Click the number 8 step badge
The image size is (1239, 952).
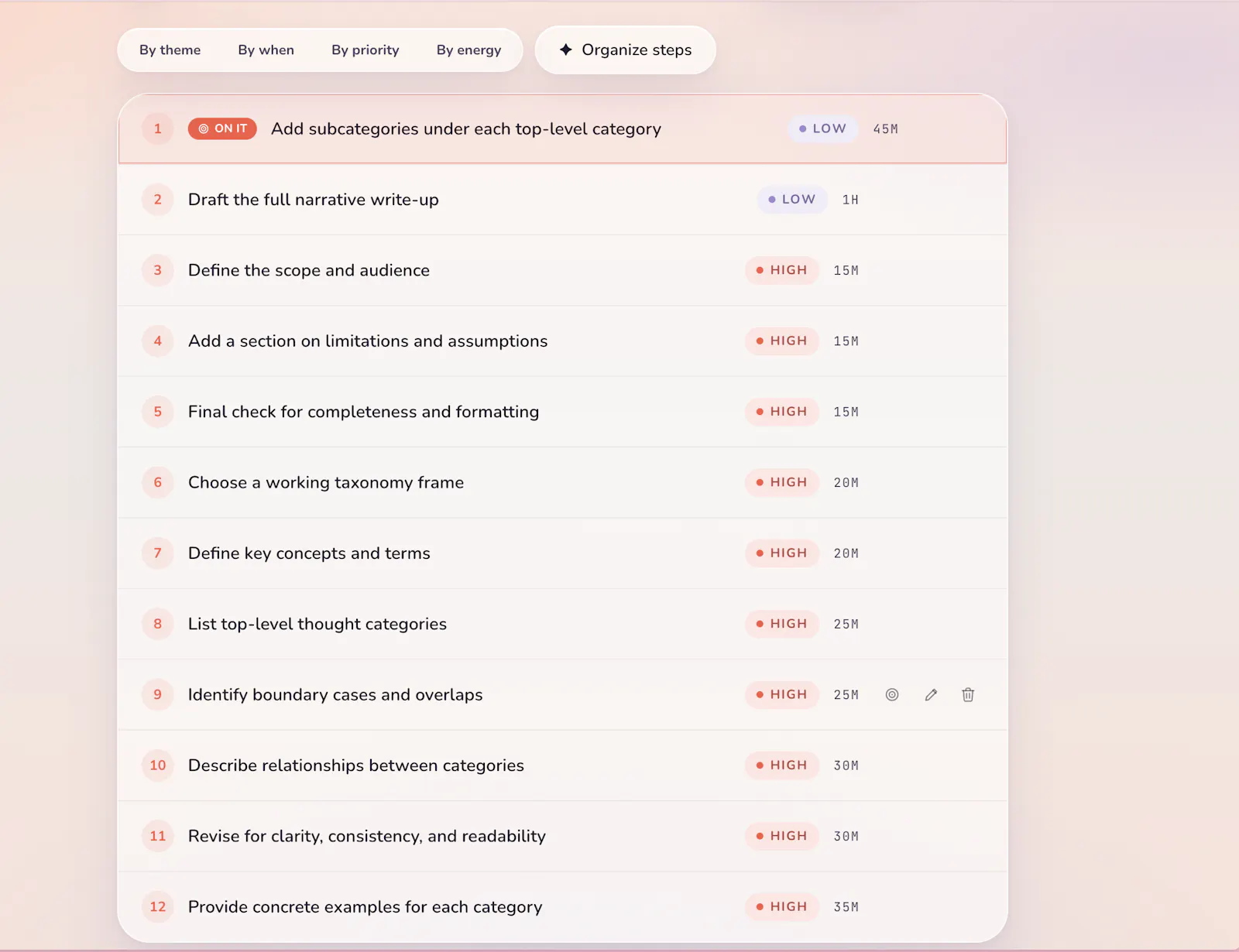point(158,624)
